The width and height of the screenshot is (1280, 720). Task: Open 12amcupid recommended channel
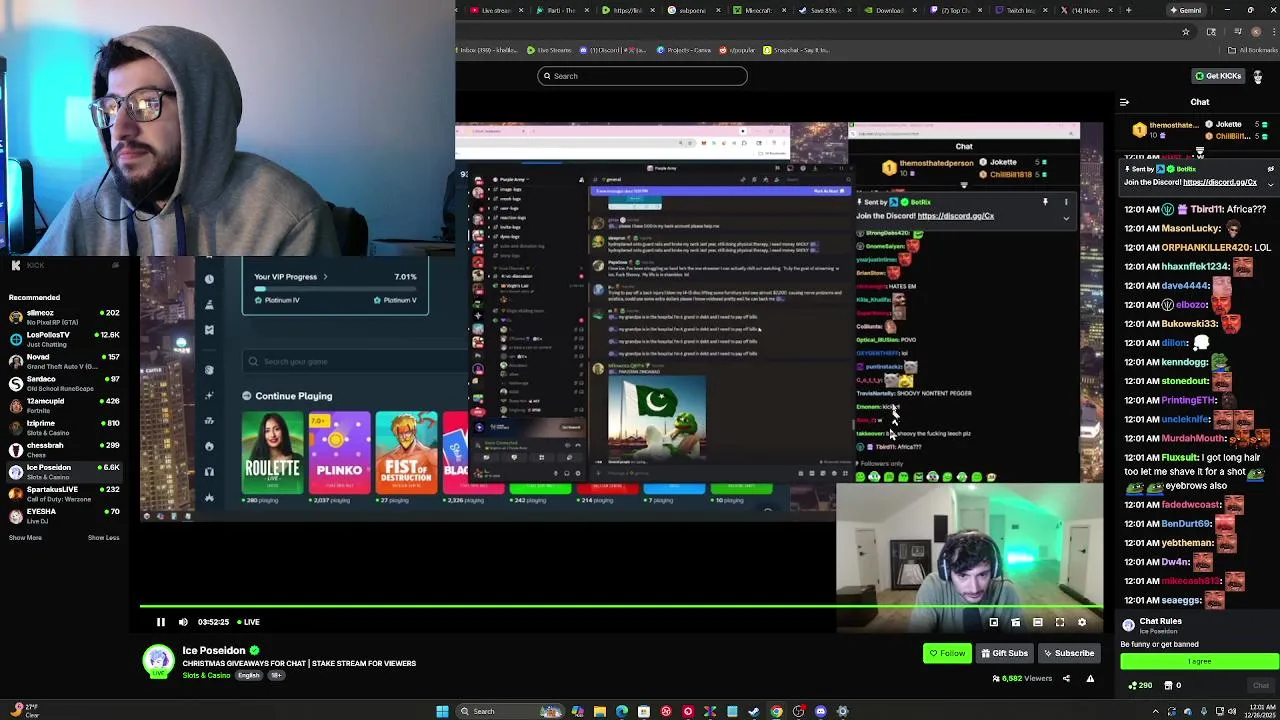64,404
